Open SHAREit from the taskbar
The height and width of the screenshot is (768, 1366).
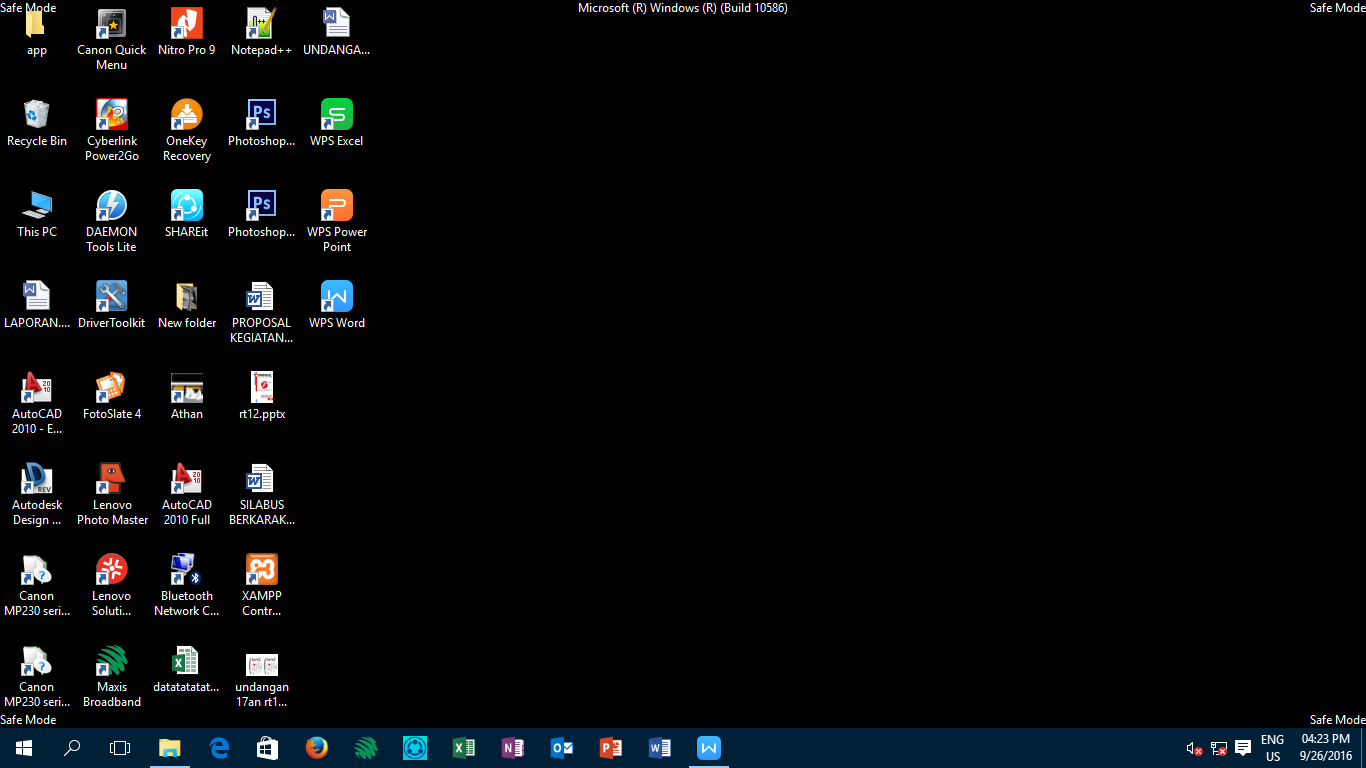pos(415,748)
